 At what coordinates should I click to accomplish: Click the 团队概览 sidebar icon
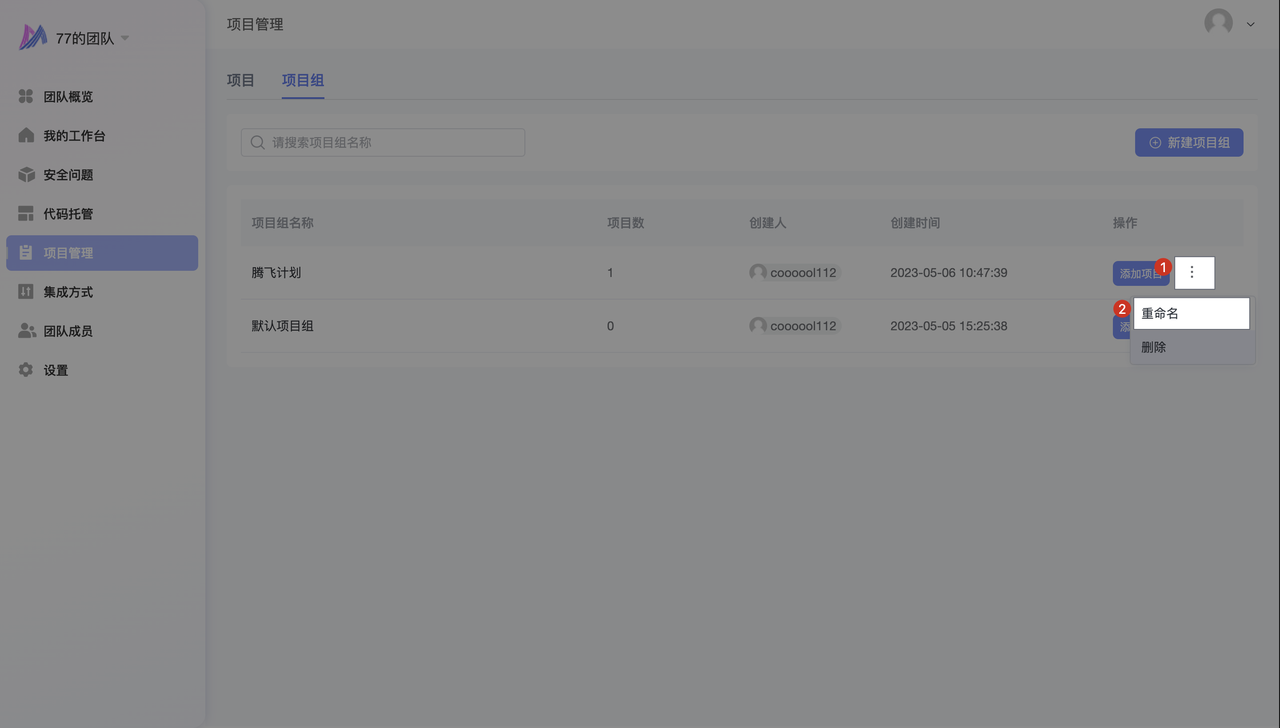[26, 97]
